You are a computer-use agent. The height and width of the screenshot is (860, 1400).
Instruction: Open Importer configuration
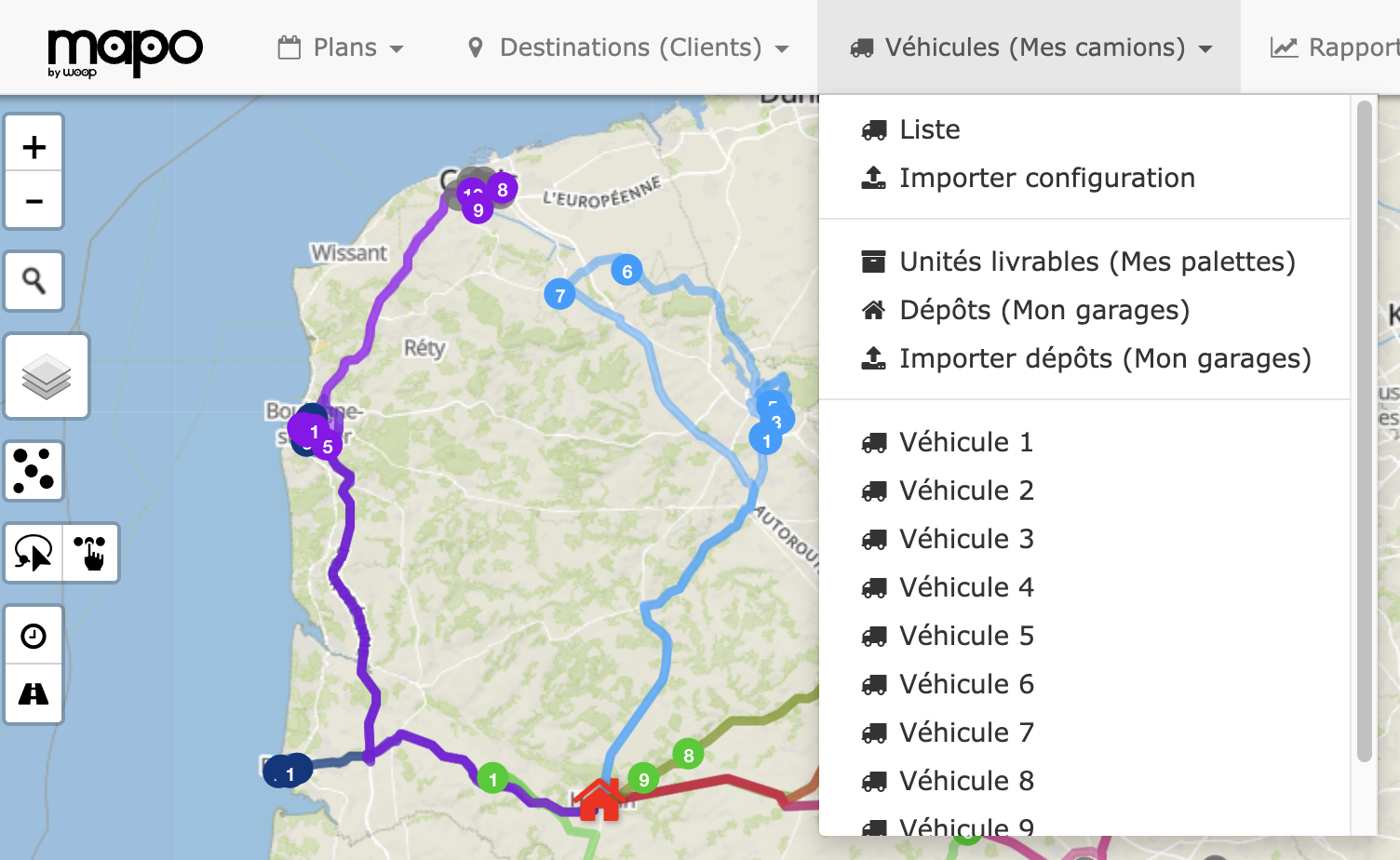click(x=1046, y=178)
